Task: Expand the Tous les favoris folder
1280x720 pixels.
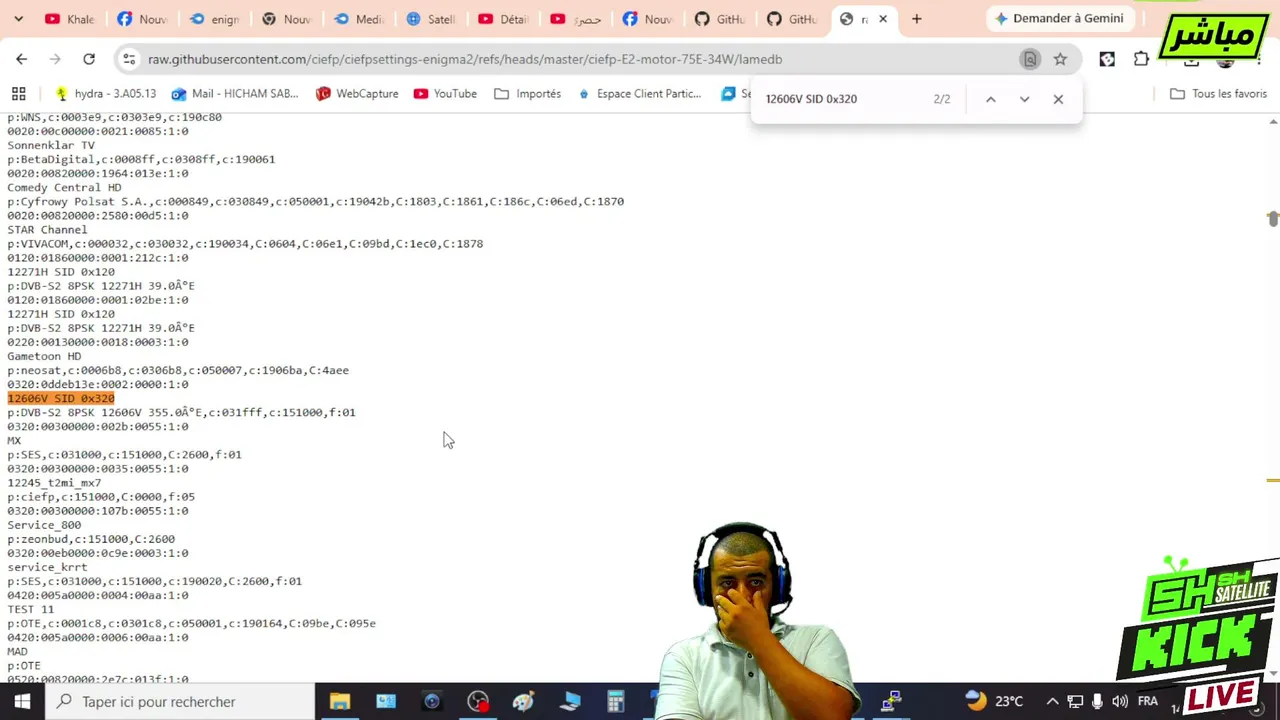Action: tap(1218, 94)
